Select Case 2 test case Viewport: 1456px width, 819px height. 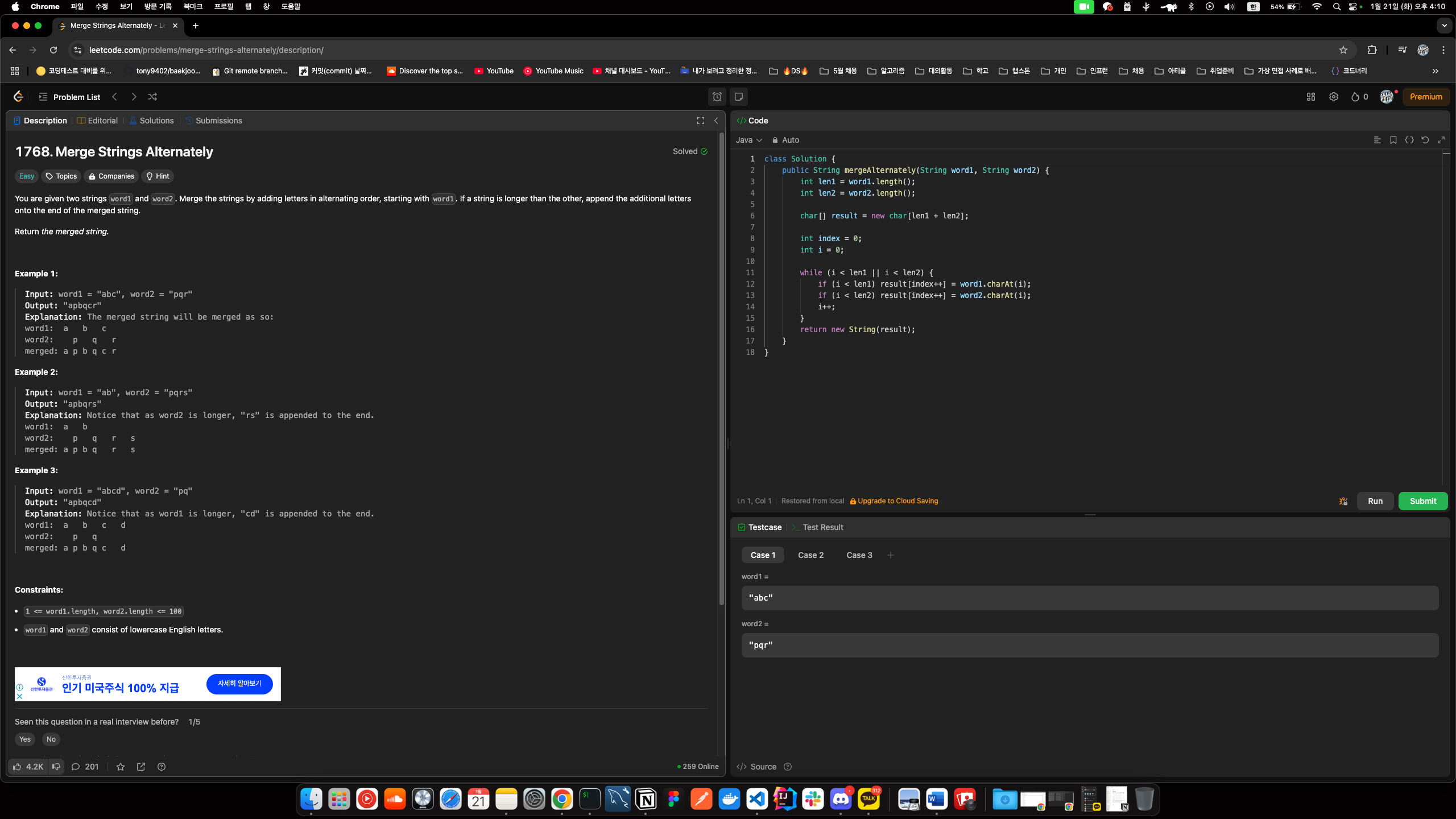coord(810,555)
